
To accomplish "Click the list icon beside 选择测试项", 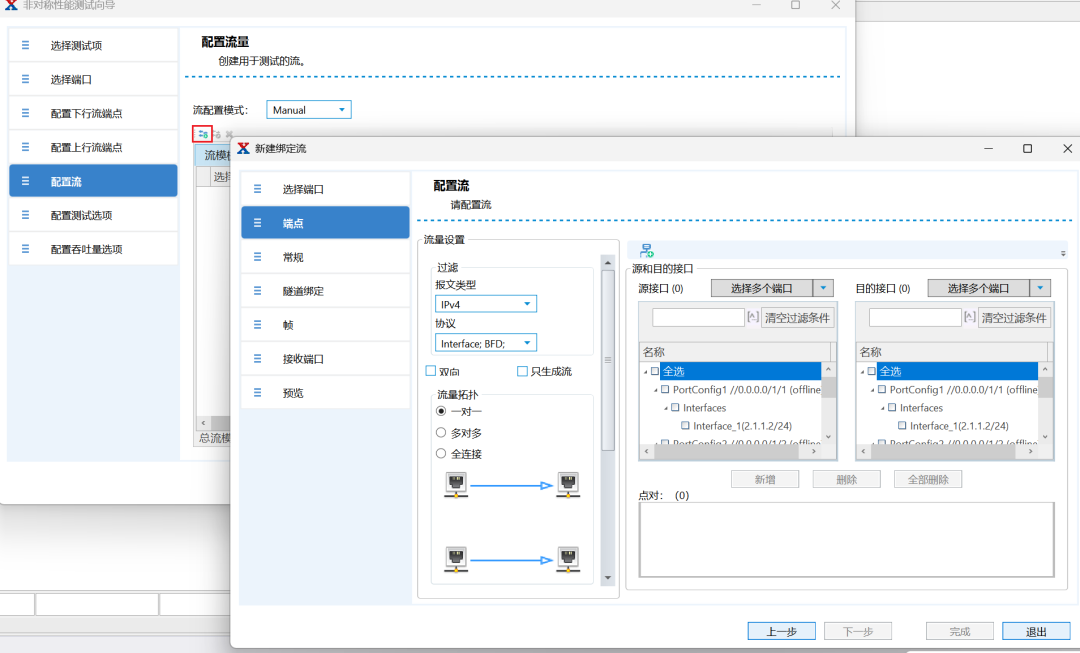I will pos(26,45).
